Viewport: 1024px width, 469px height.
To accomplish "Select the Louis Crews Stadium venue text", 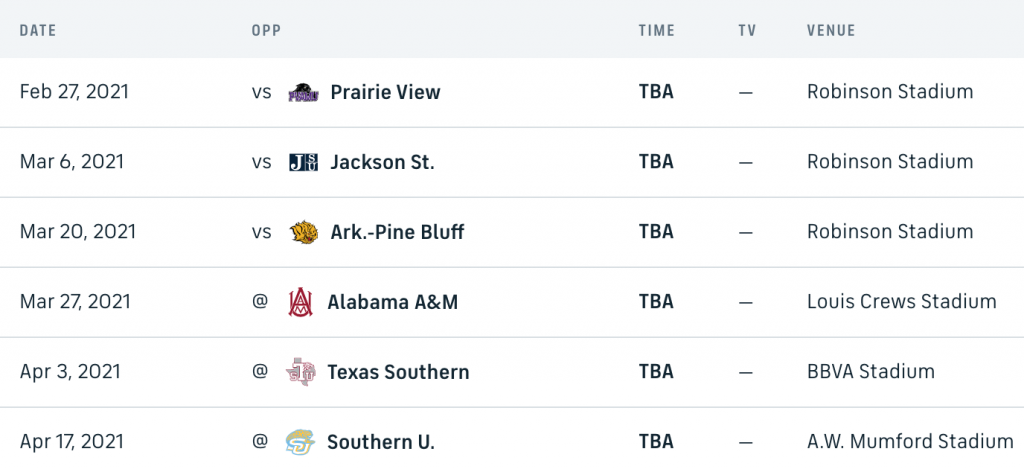I will [902, 302].
